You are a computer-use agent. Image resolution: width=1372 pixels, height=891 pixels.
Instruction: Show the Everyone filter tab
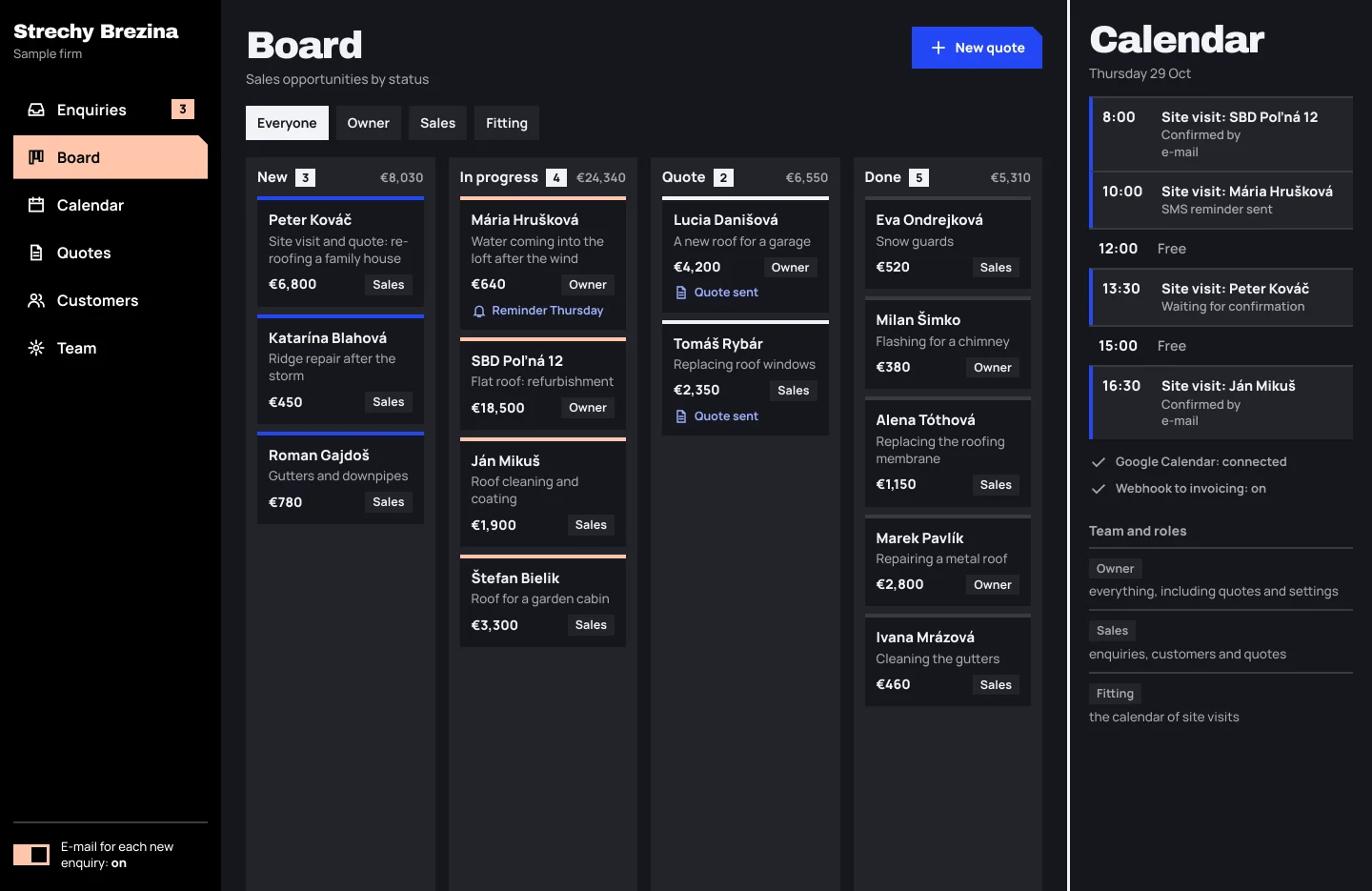[287, 123]
